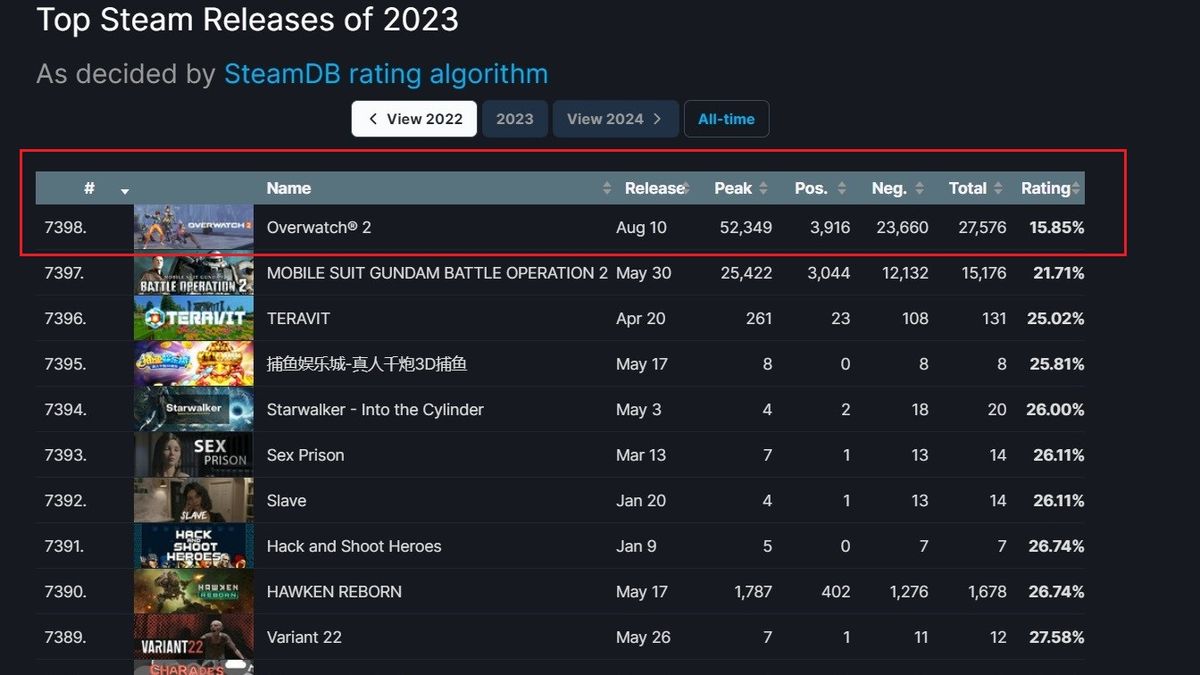
Task: Open the Variant 22 thumbnail
Action: click(194, 637)
